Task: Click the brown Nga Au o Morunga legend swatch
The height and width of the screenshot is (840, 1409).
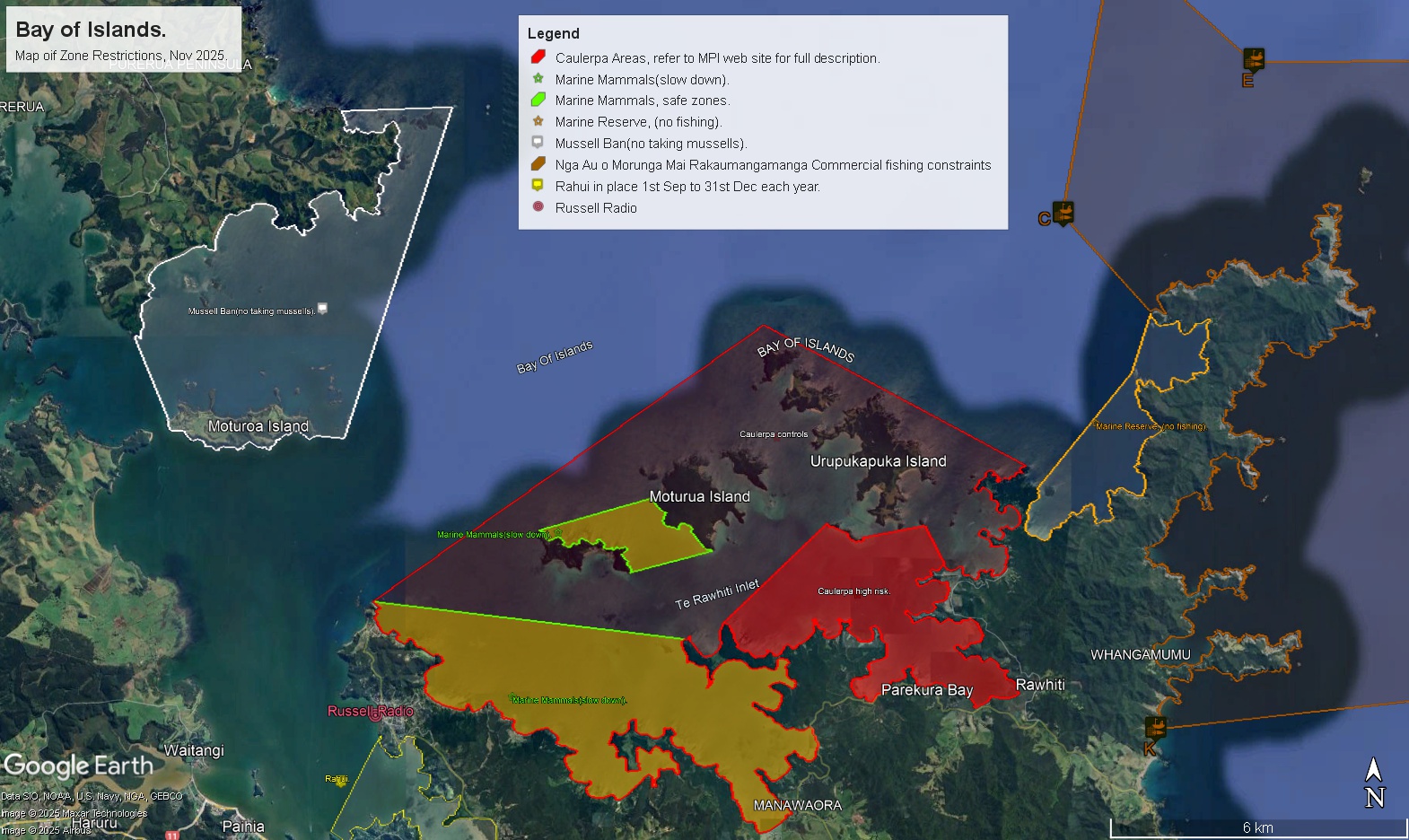Action: [538, 163]
